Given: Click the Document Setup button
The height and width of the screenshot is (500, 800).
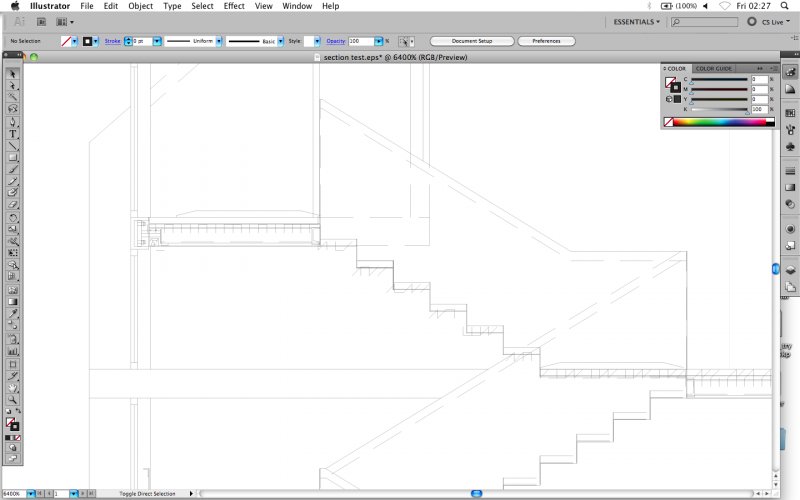Looking at the screenshot, I should [x=472, y=41].
